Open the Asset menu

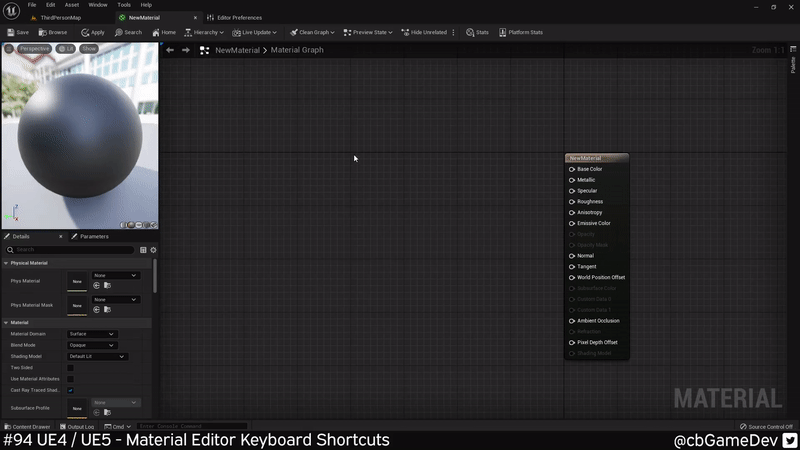coord(72,5)
